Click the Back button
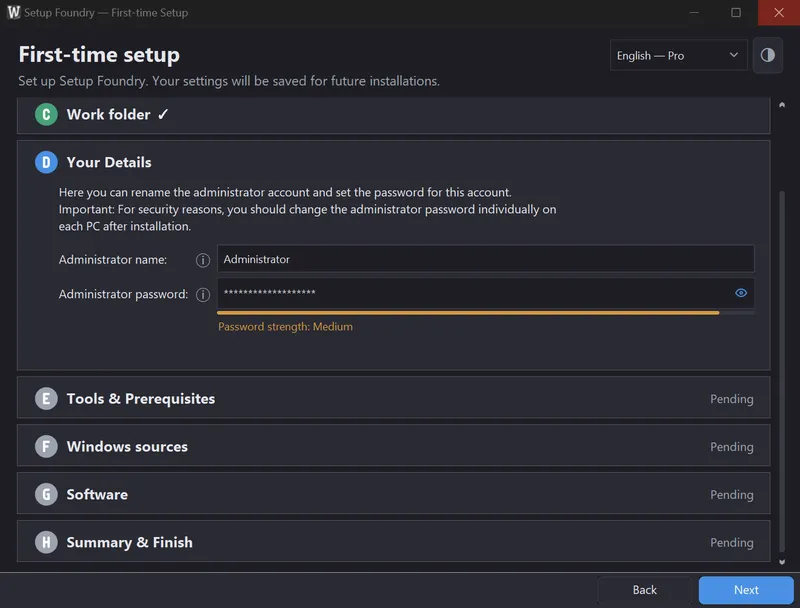Image resolution: width=800 pixels, height=608 pixels. 644,590
